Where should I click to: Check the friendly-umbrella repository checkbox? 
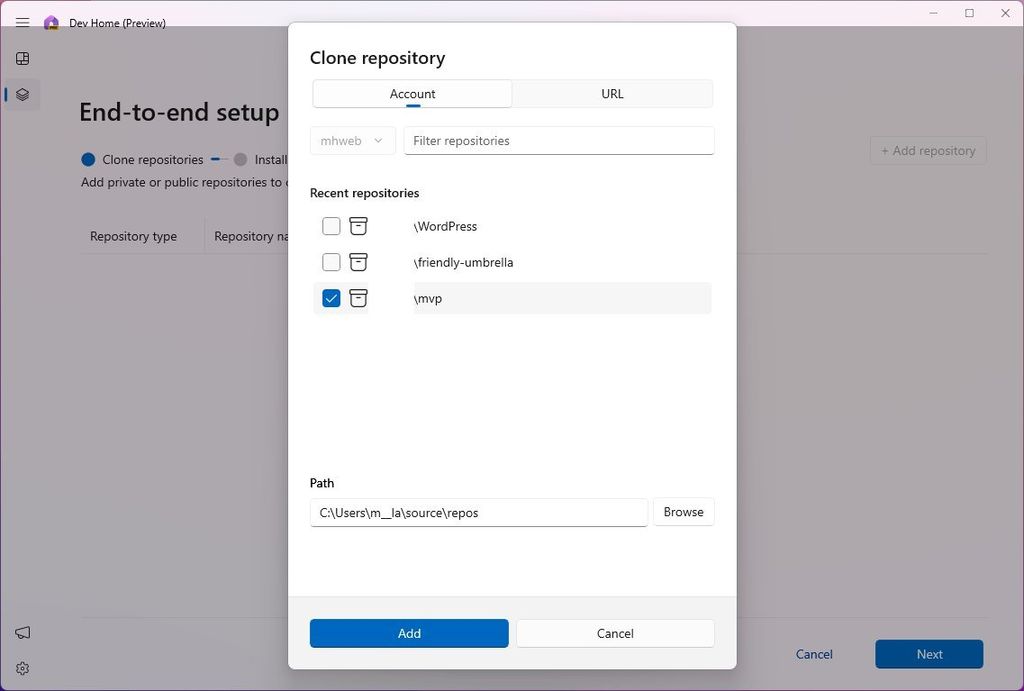pyautogui.click(x=331, y=262)
